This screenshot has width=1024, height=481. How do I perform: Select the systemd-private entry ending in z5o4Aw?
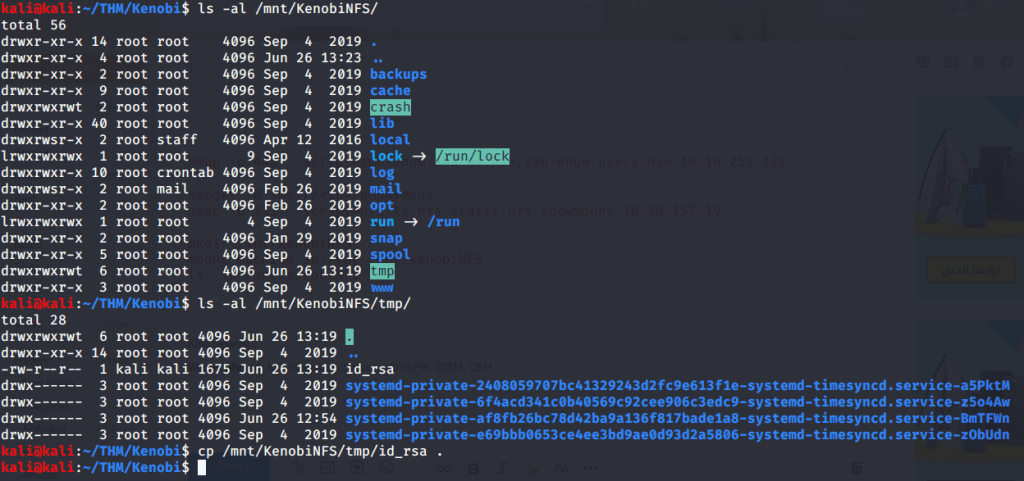tap(677, 402)
